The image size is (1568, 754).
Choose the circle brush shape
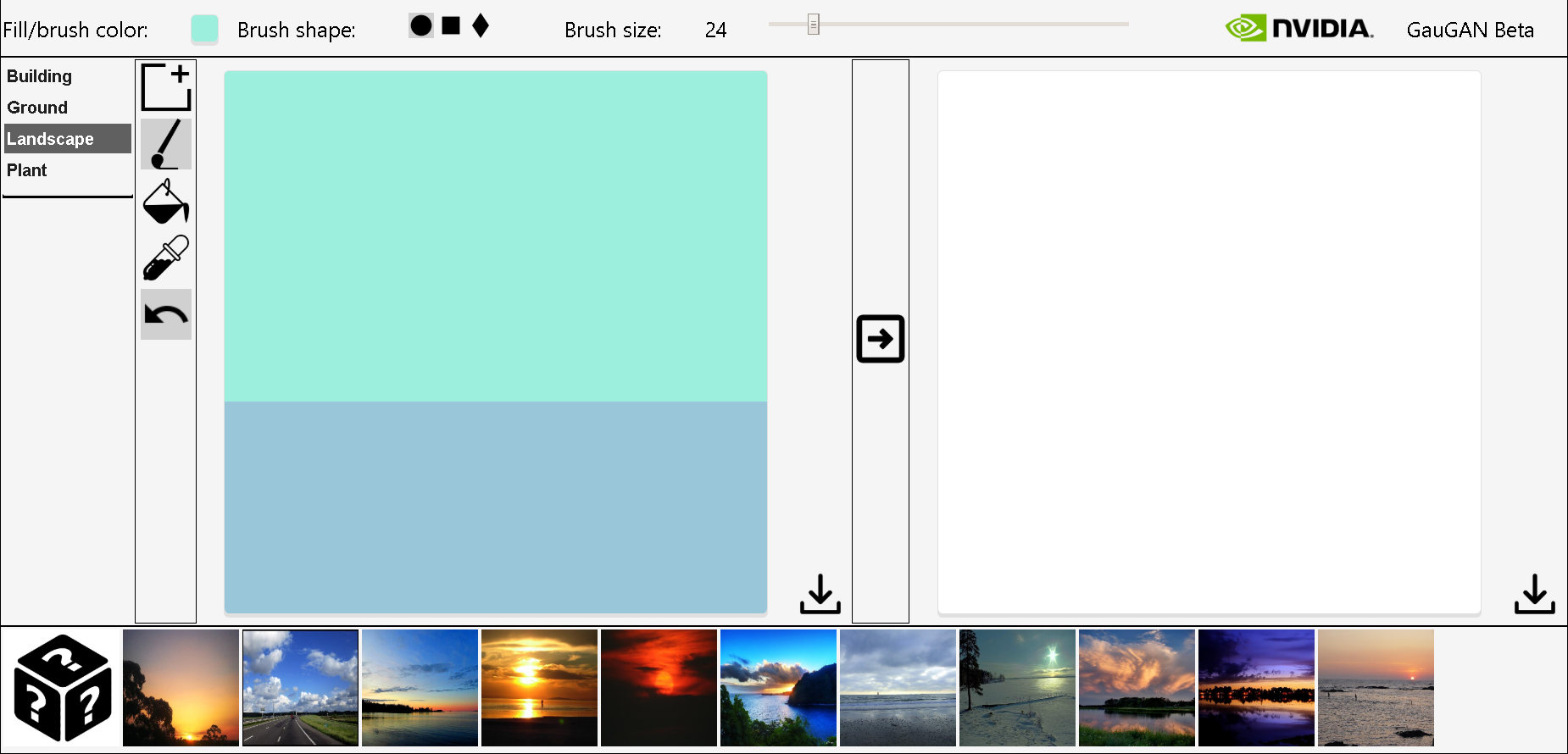pos(421,26)
